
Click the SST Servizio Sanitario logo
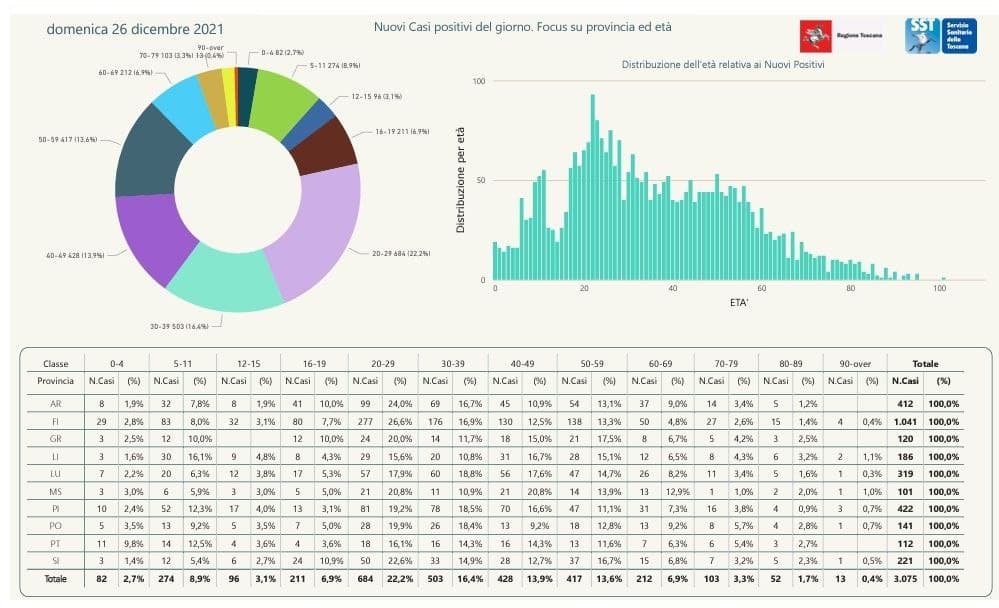940,36
